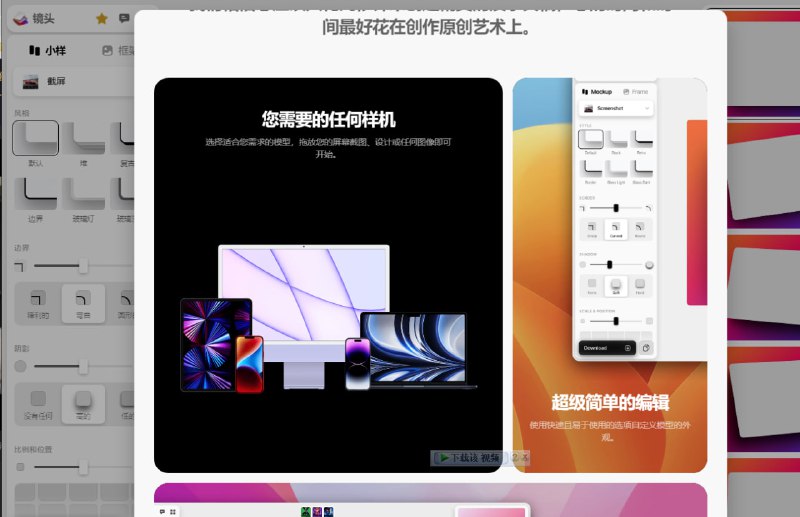Click the MacBook image in the mockup card

tap(418, 351)
